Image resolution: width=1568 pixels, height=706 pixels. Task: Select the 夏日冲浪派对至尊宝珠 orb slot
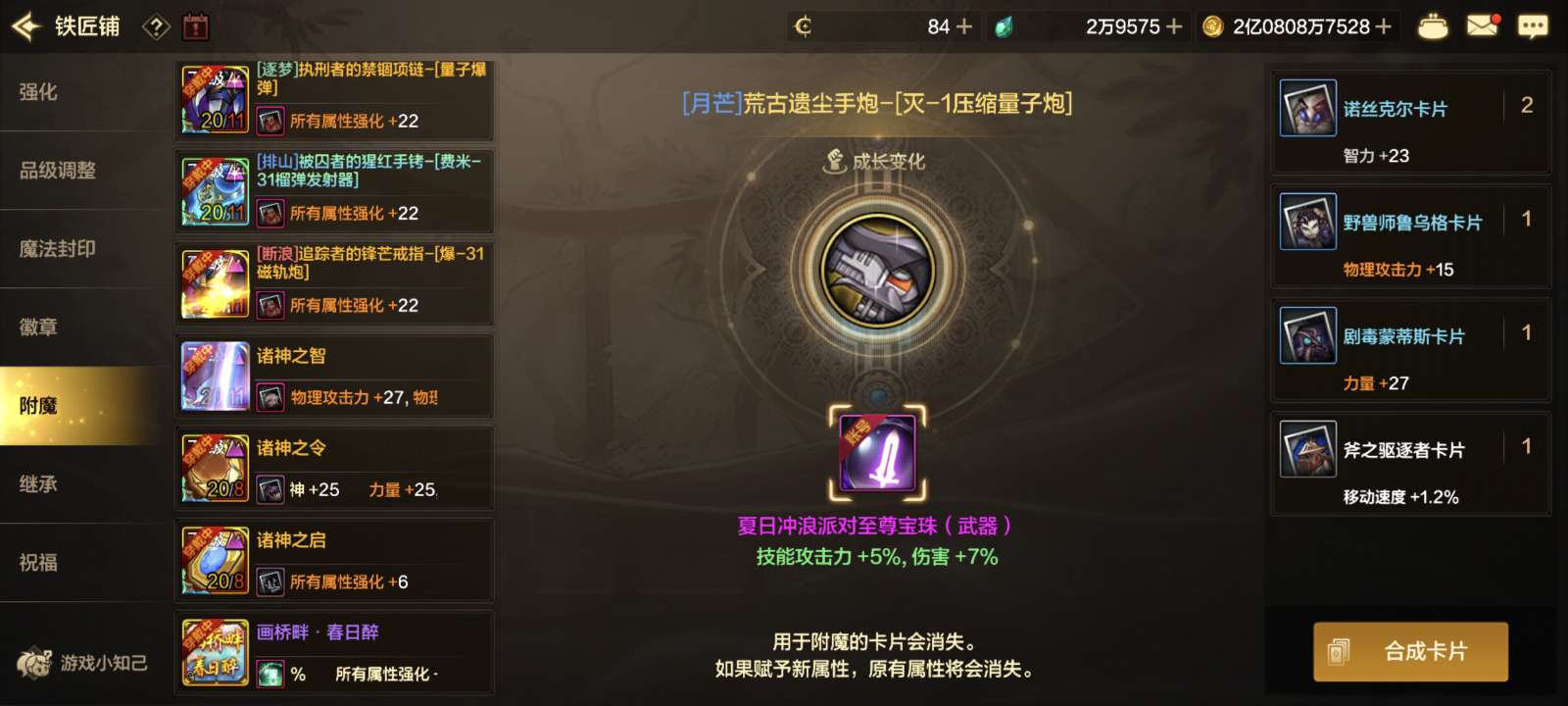(878, 453)
